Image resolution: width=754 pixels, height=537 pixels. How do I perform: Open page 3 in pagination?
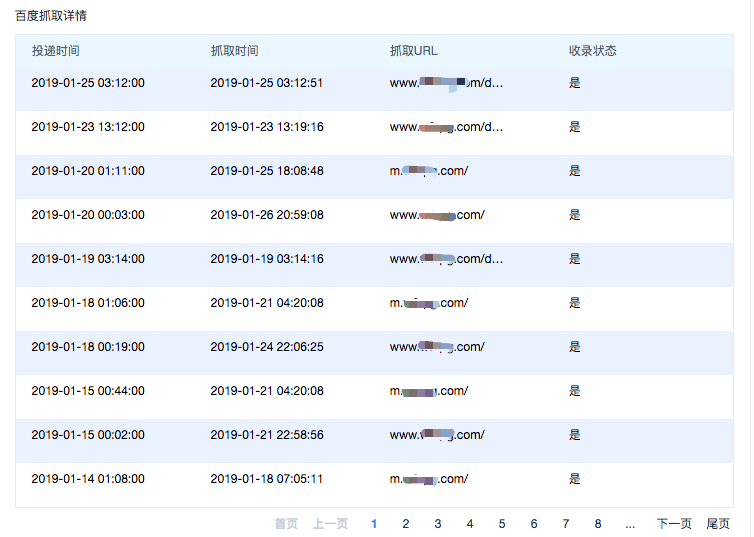[438, 523]
